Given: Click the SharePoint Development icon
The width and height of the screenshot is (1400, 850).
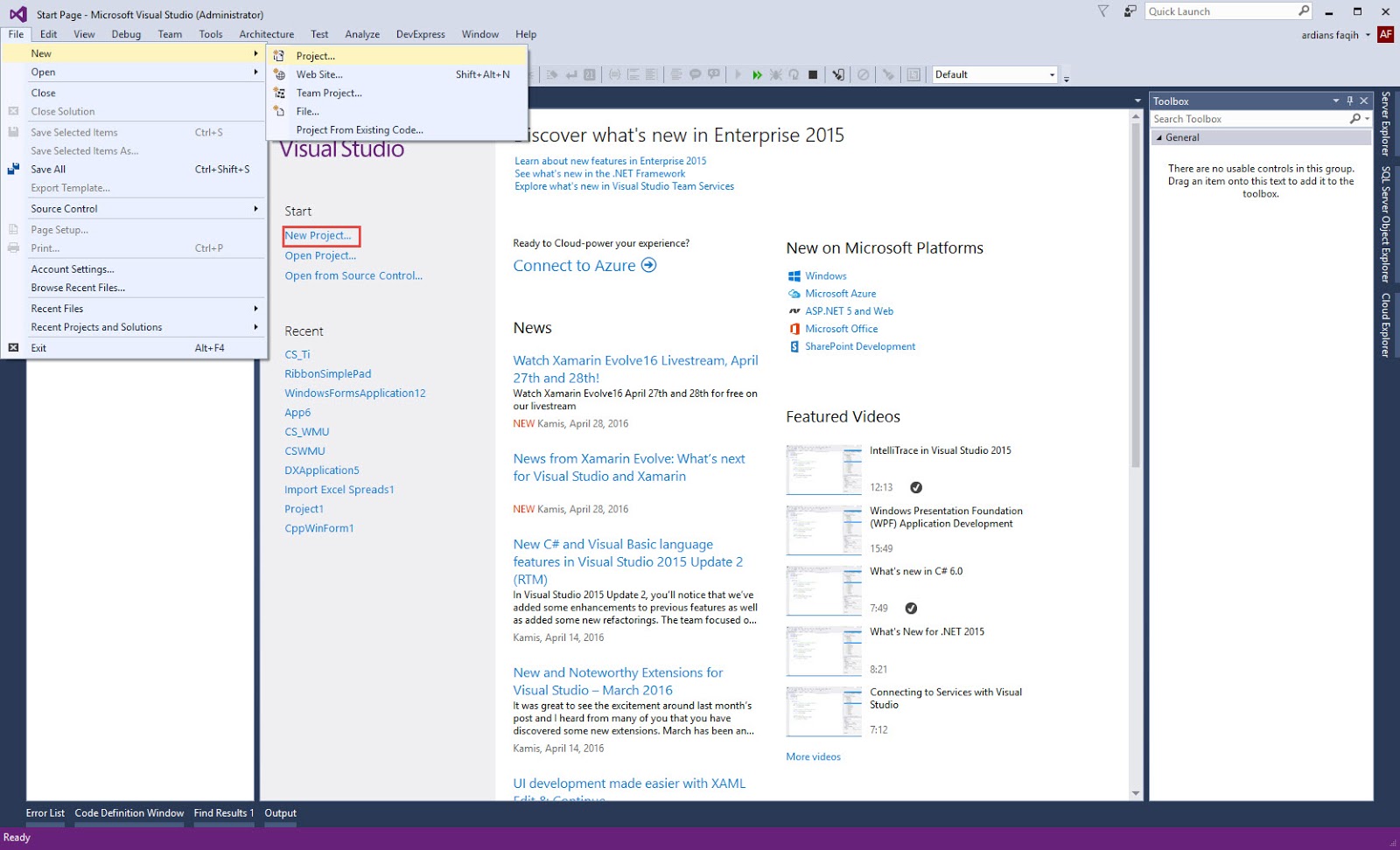Looking at the screenshot, I should 794,346.
